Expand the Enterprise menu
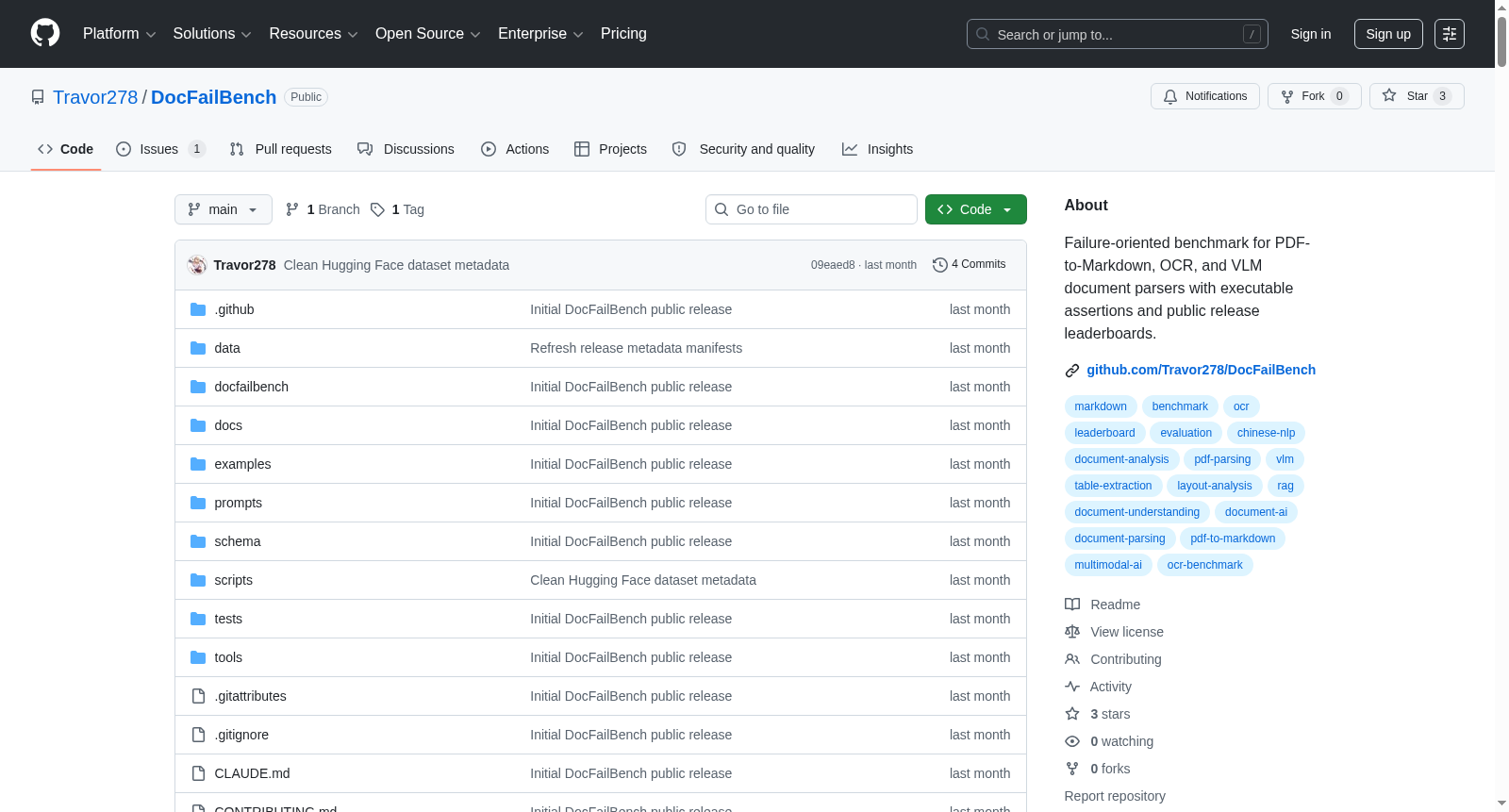The image size is (1509, 812). (x=540, y=34)
